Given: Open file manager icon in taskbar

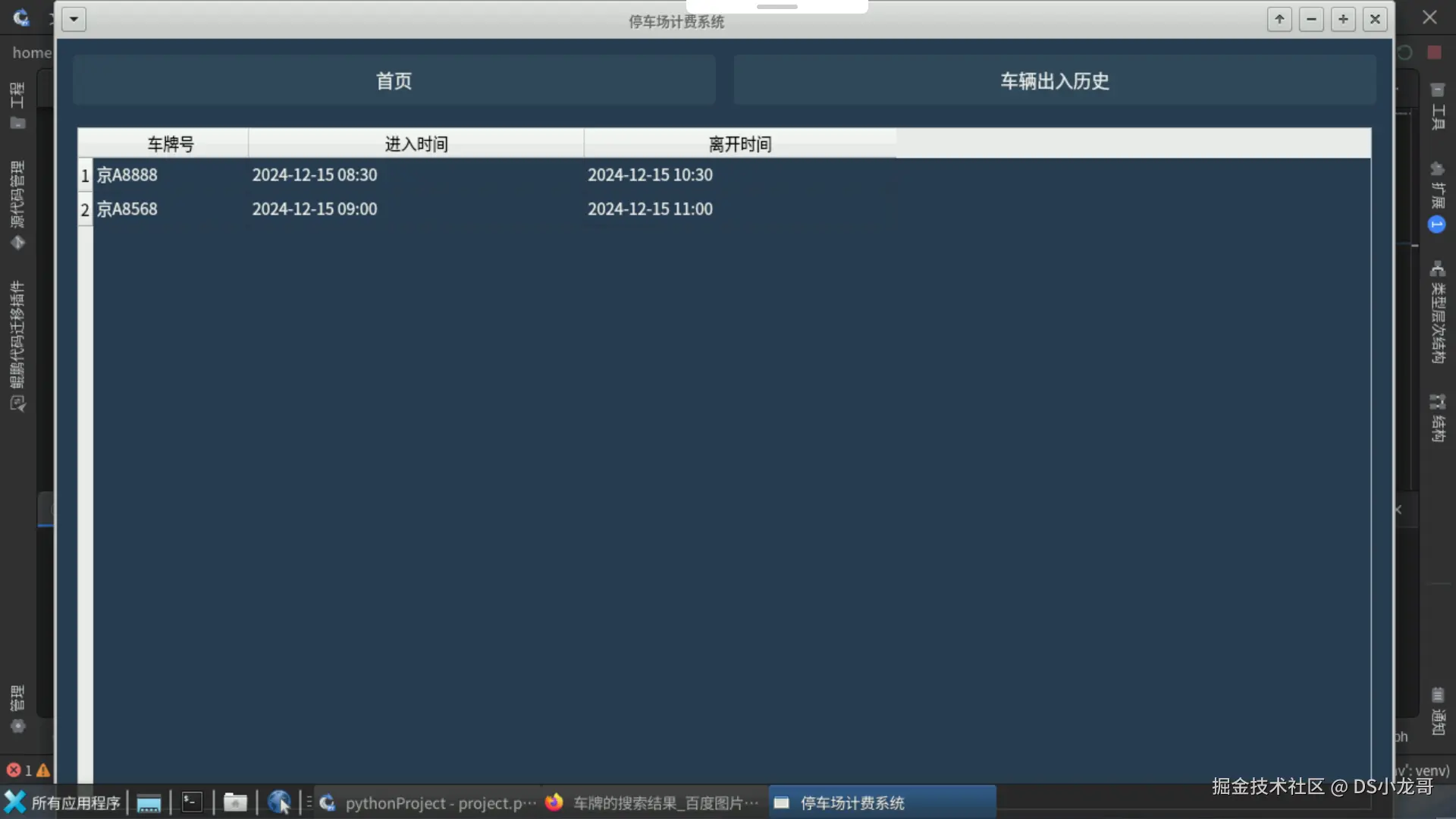Looking at the screenshot, I should pyautogui.click(x=235, y=802).
